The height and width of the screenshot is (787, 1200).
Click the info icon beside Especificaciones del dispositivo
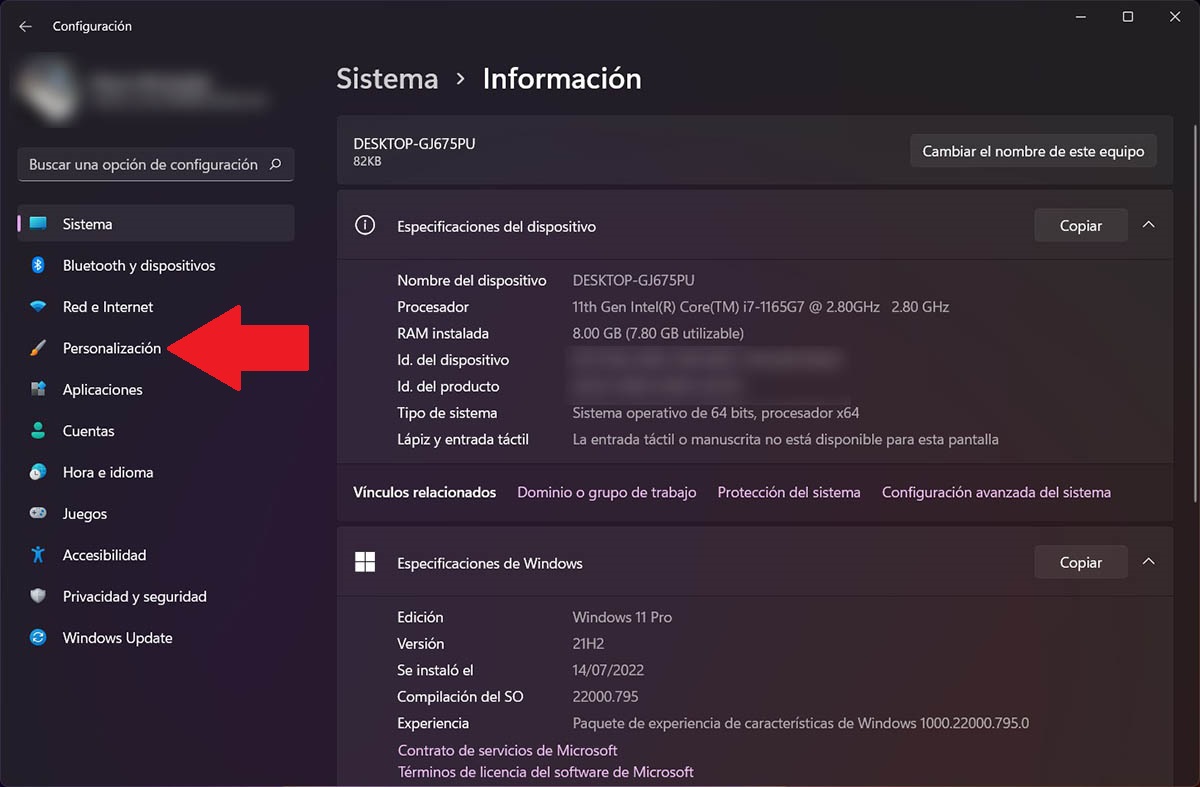[x=365, y=226]
